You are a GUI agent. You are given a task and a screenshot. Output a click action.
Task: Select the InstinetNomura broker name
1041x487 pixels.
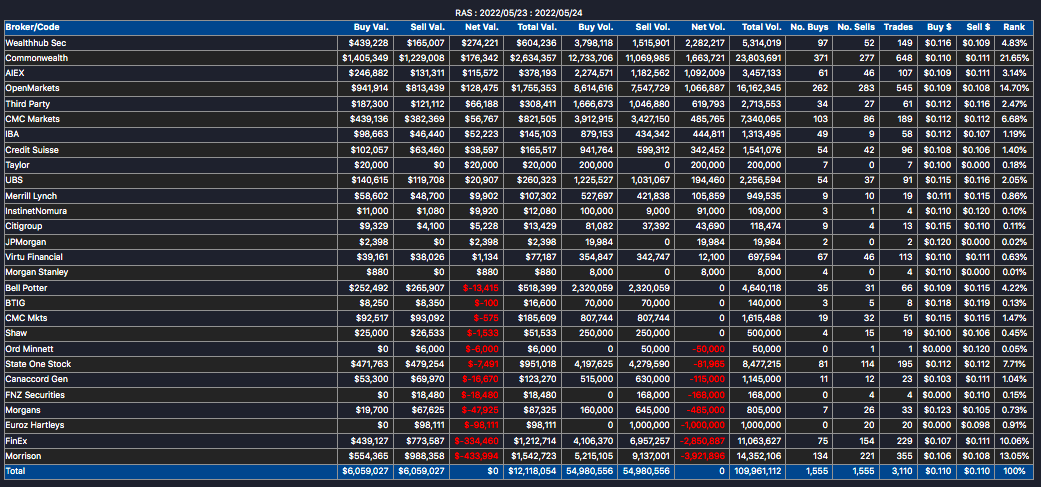click(x=36, y=211)
